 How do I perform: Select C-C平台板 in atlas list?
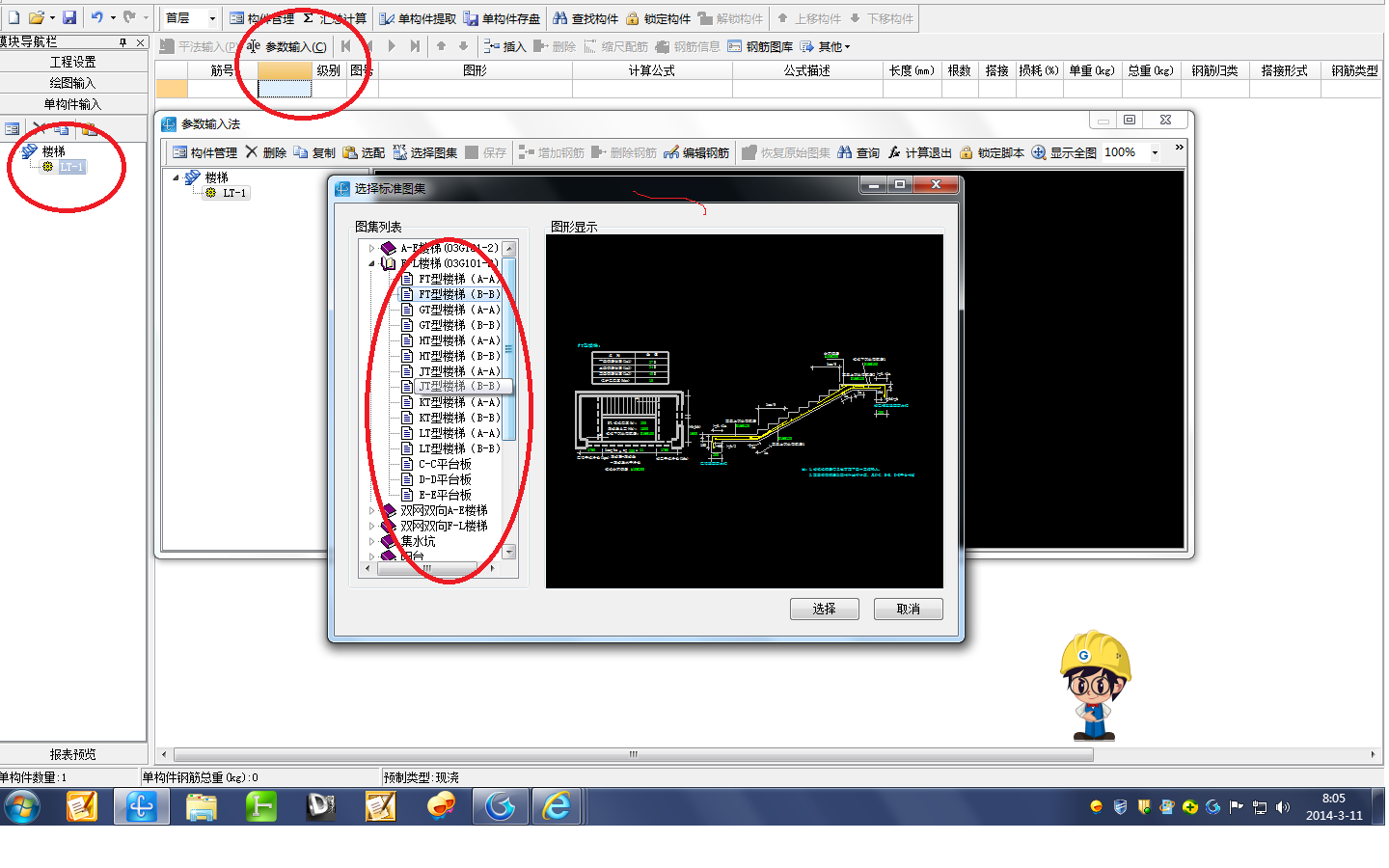[445, 464]
